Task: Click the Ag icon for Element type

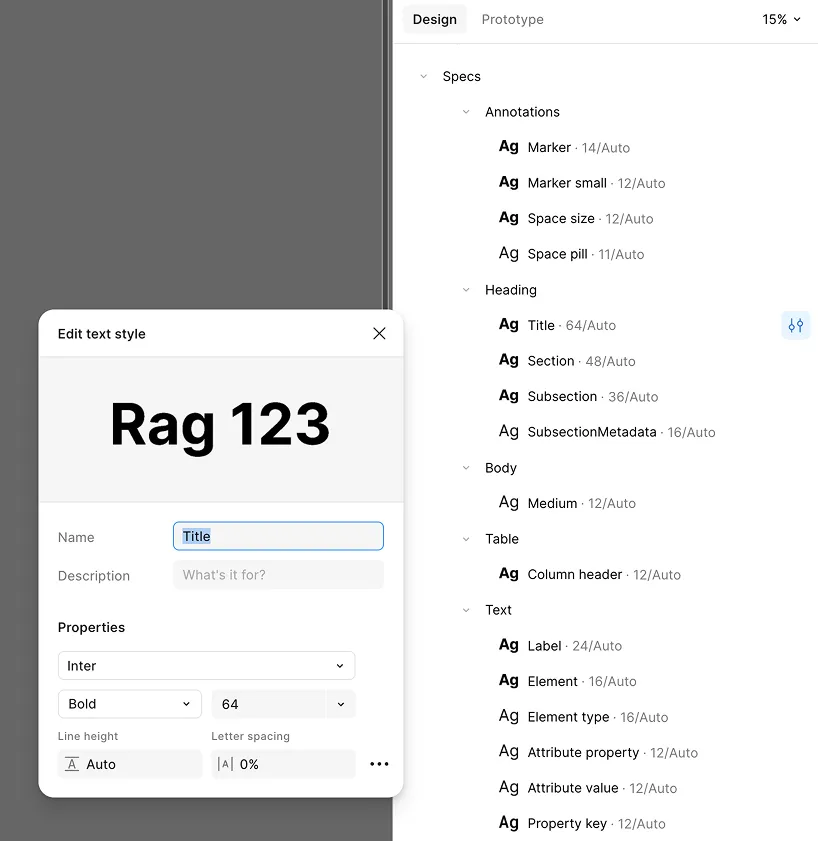Action: point(509,716)
